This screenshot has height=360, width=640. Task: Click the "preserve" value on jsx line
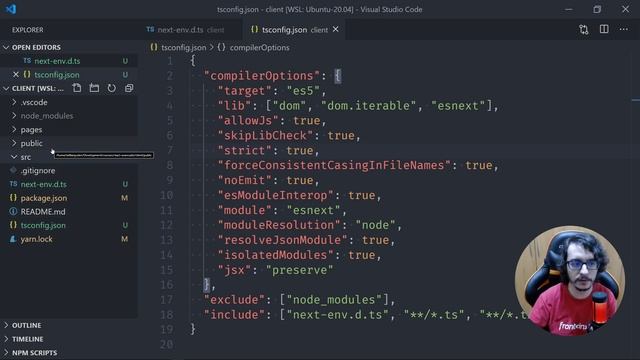click(x=299, y=270)
